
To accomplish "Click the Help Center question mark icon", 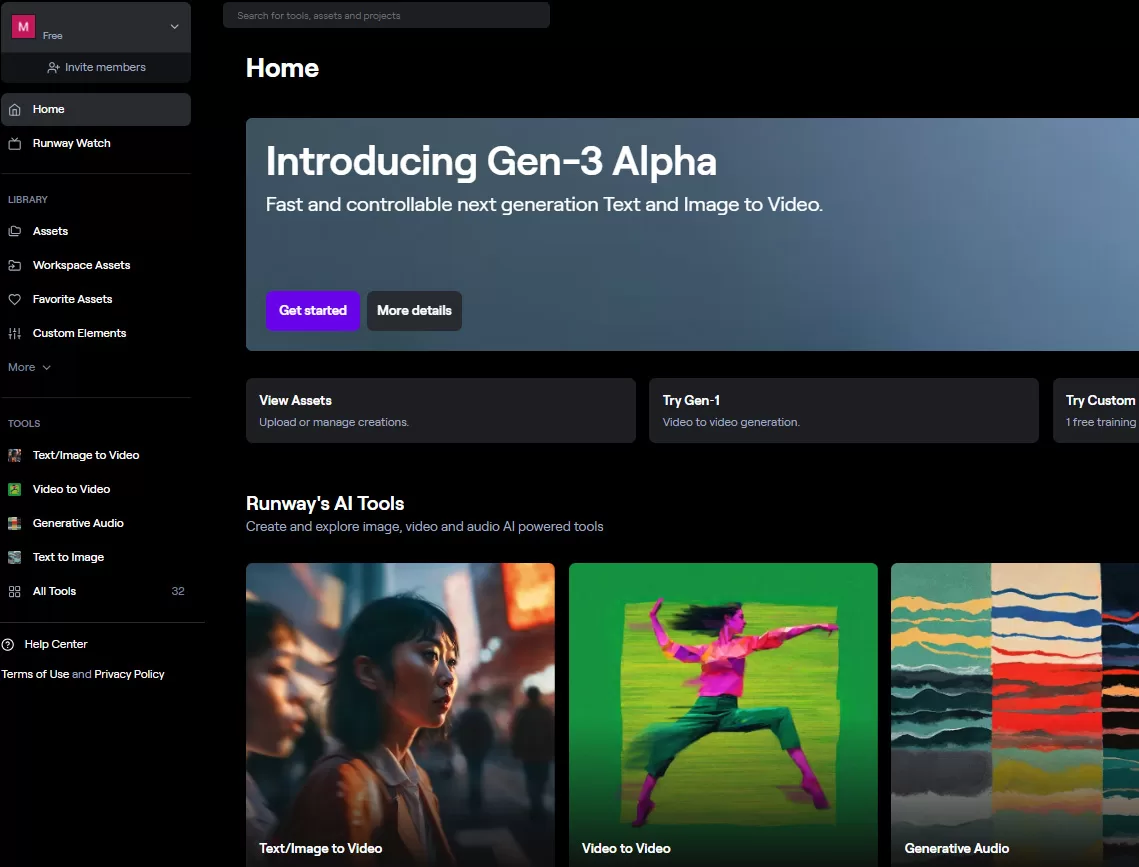I will tap(8, 644).
